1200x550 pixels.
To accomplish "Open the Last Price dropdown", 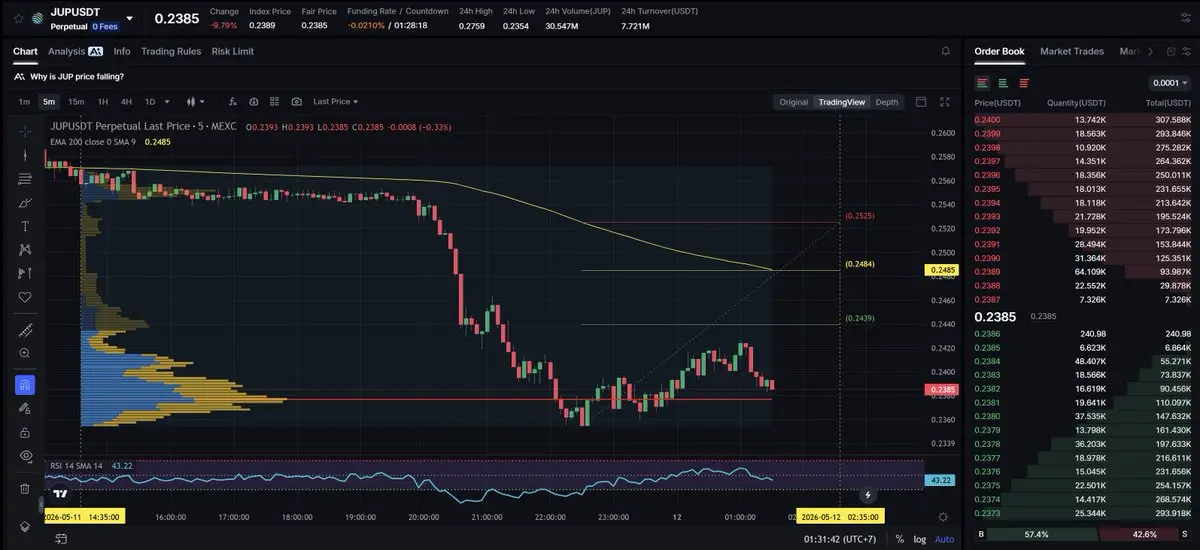I will point(335,101).
